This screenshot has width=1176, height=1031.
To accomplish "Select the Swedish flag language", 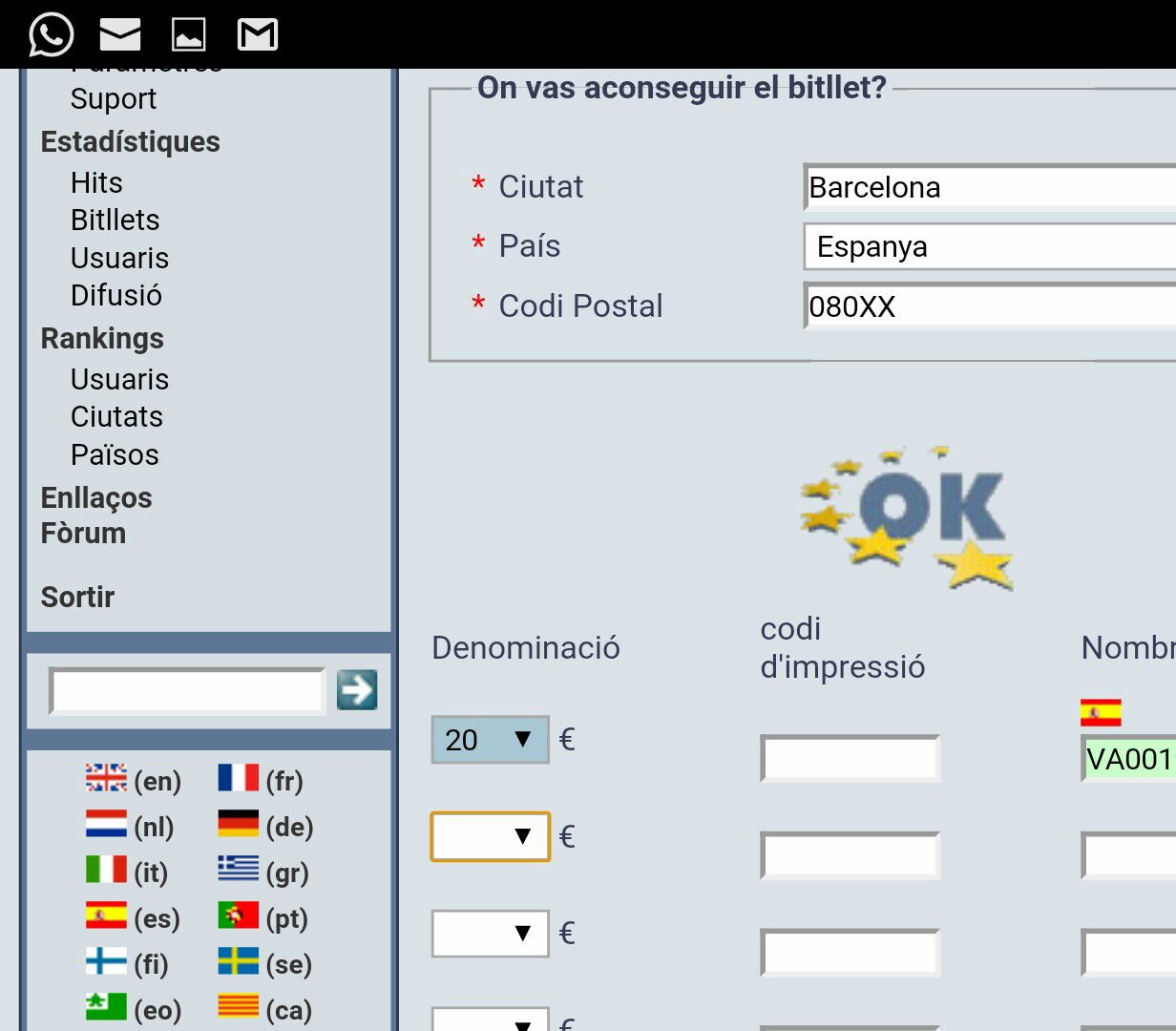I will point(239,961).
